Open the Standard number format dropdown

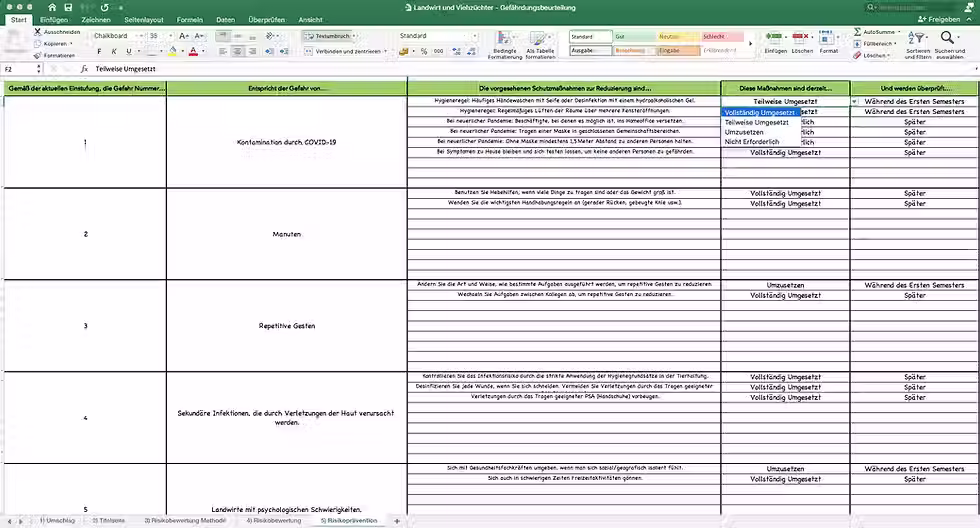coord(475,36)
